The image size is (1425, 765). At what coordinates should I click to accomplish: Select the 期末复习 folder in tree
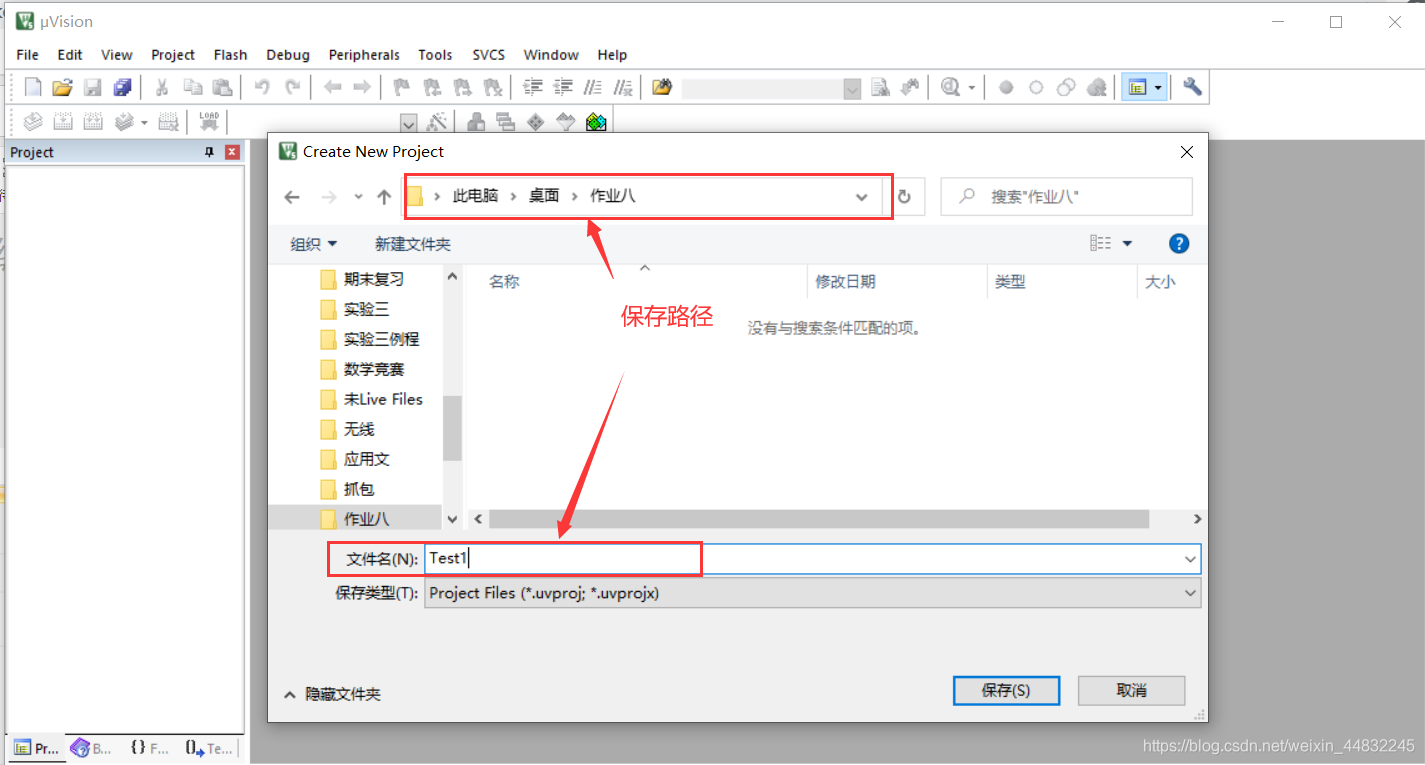tap(374, 279)
